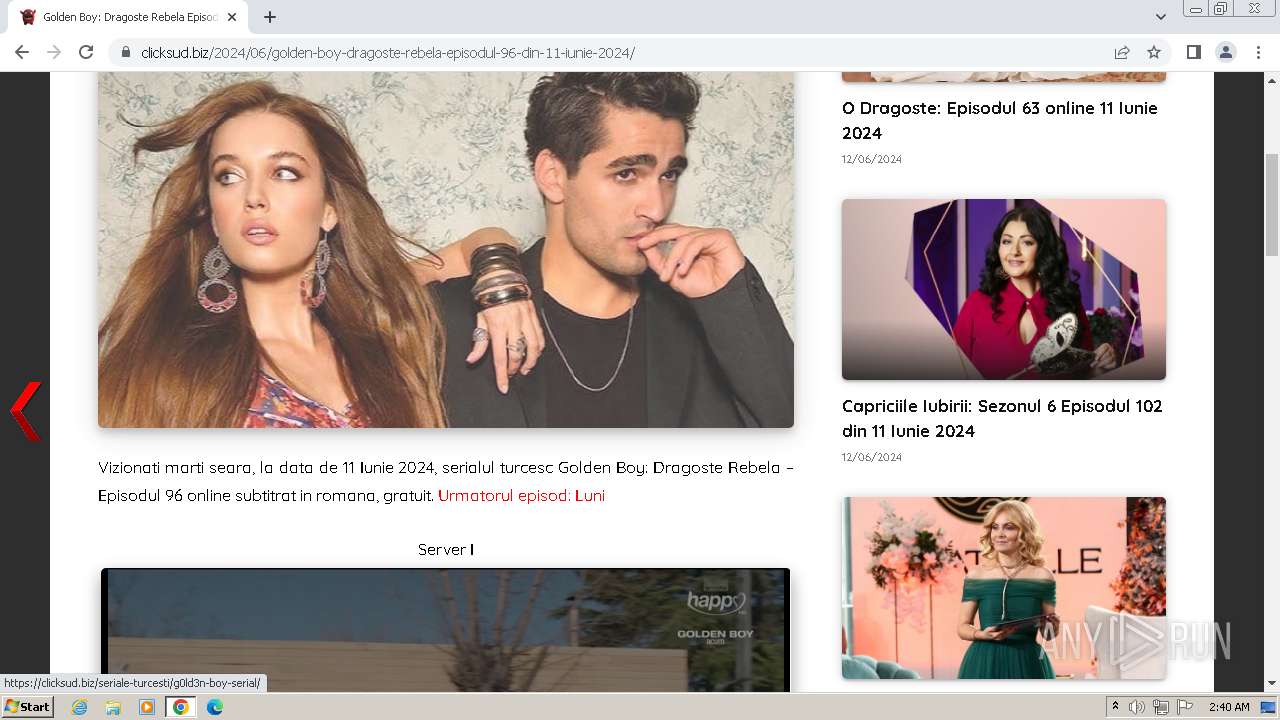Screen dimensions: 1280x720
Task: Select the Server I label
Action: pos(446,549)
